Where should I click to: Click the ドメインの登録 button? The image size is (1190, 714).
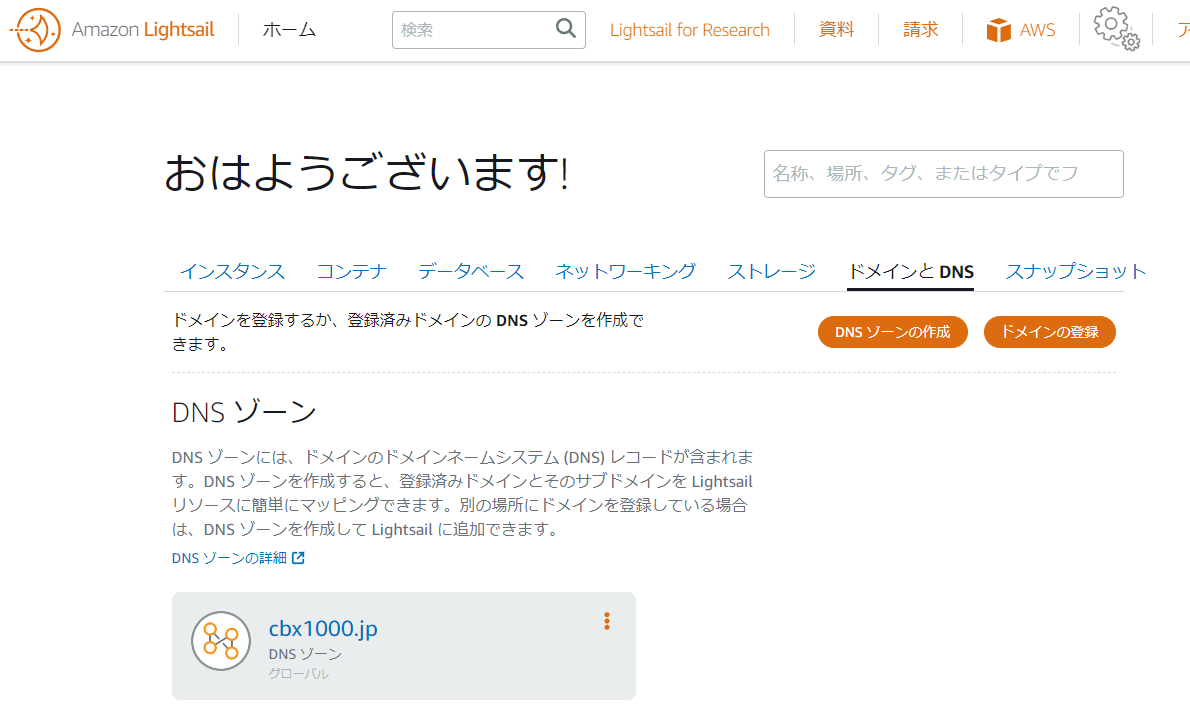tap(1049, 331)
